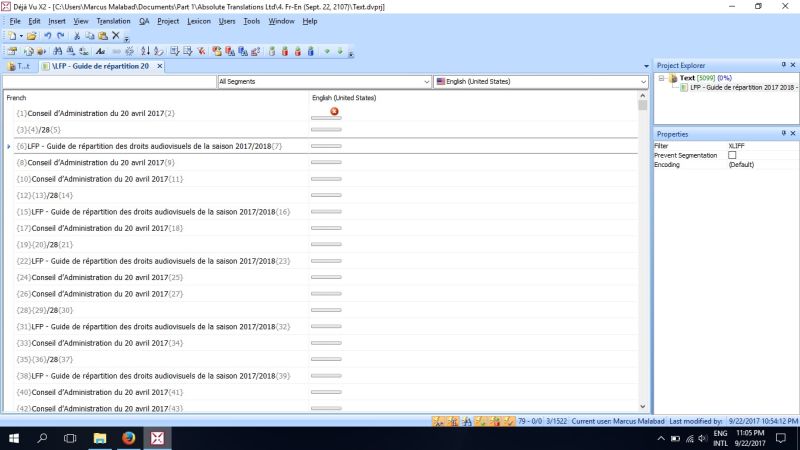Click the red error marker on segment 1
800x450 pixels.
(334, 111)
